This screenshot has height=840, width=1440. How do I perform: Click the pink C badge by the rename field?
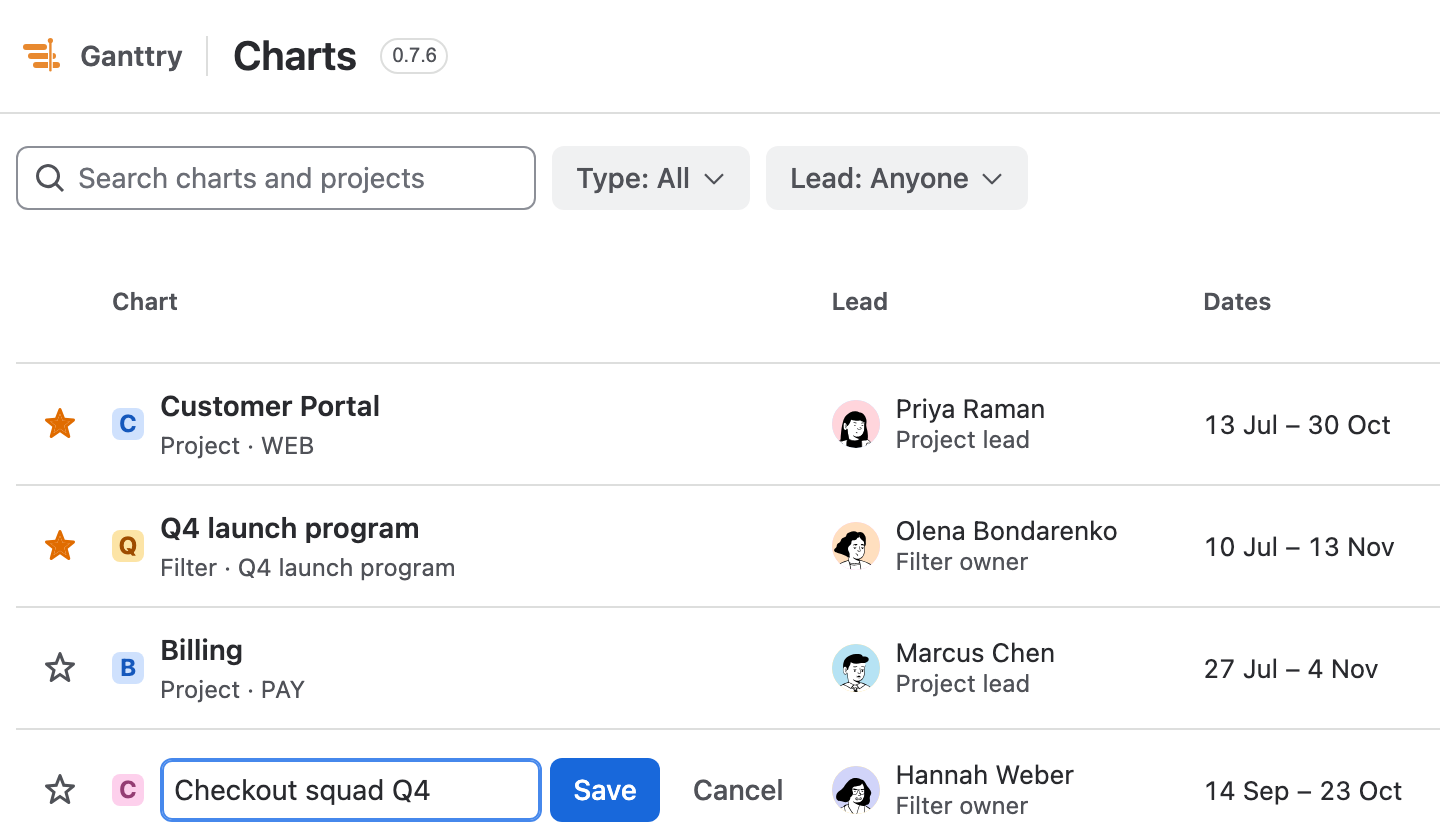(x=128, y=790)
